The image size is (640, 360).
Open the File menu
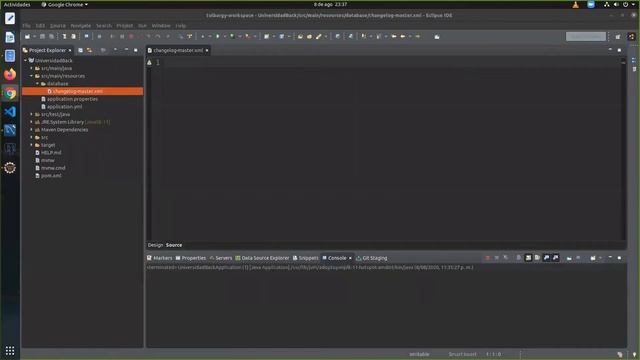click(x=27, y=26)
